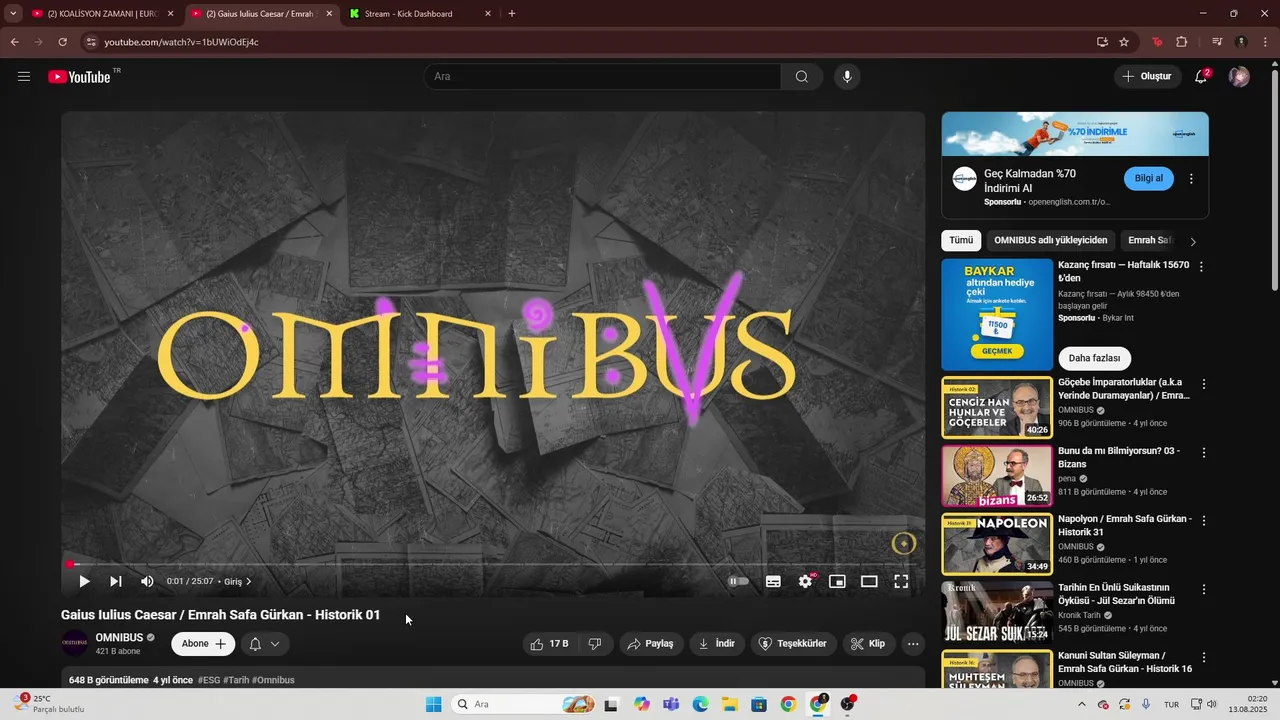
Task: Open the Giriş chapter list
Action: tap(237, 582)
